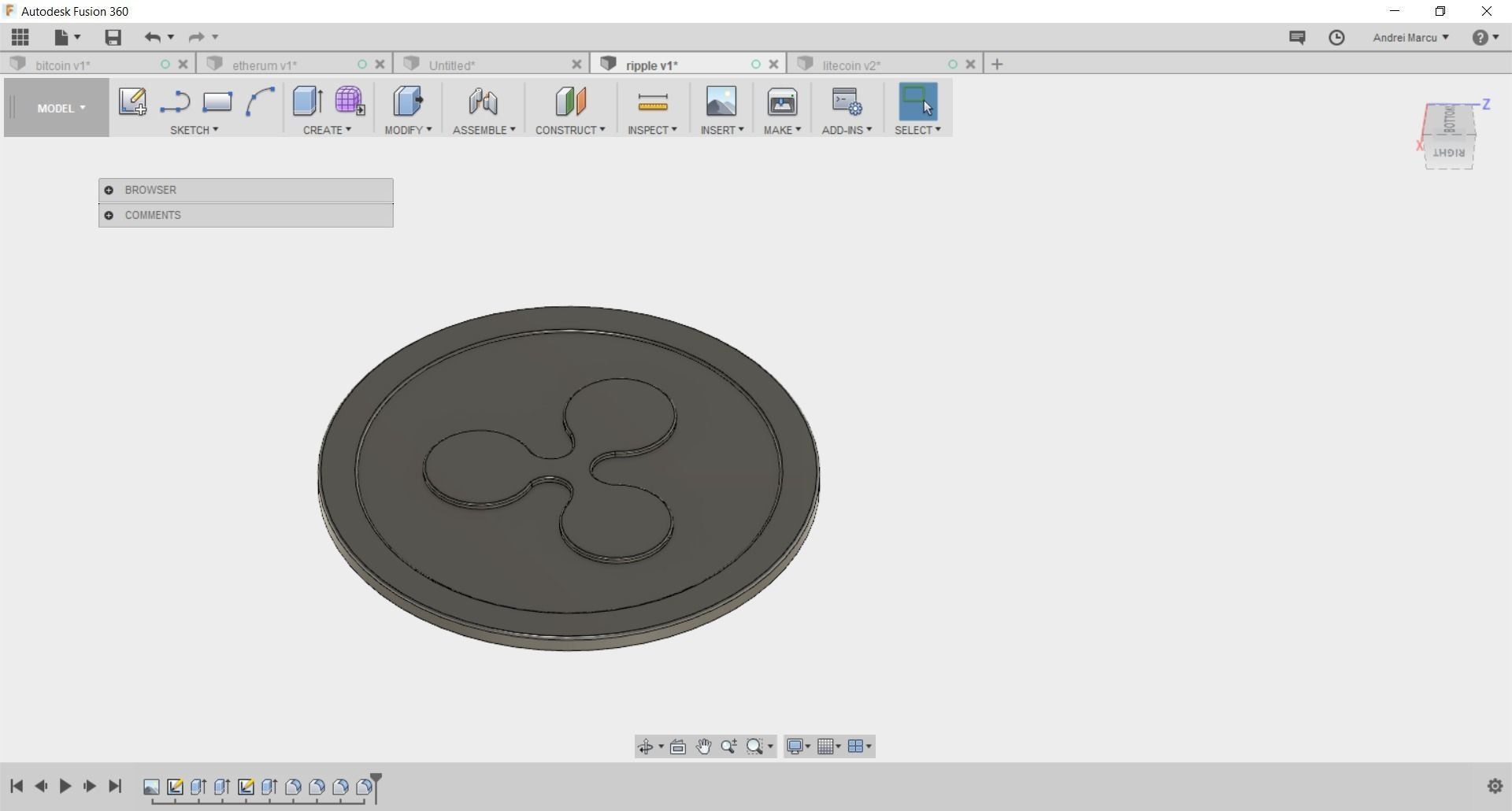1512x811 pixels.
Task: Click the Create Form tool
Action: 350,102
